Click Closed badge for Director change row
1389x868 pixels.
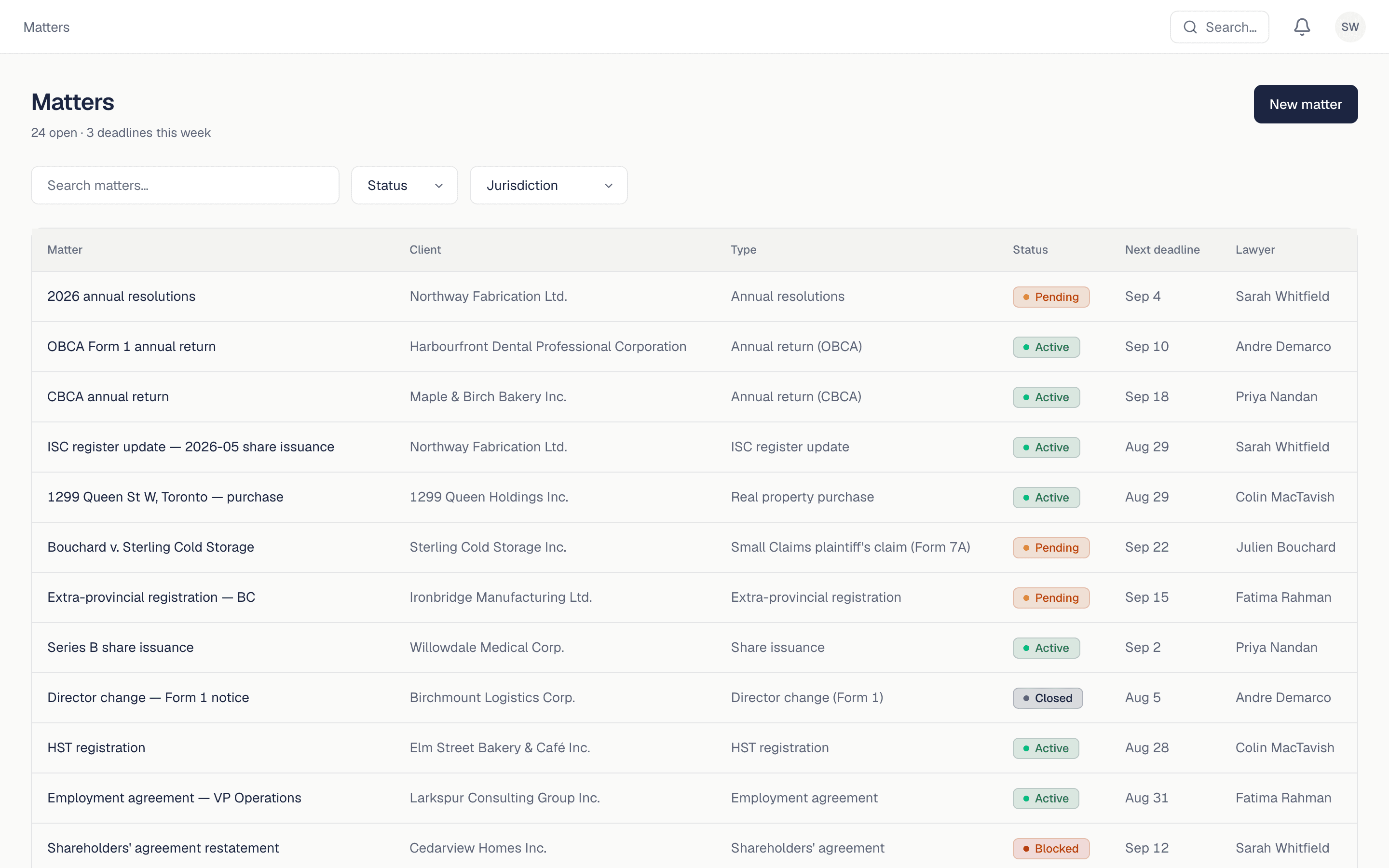[x=1048, y=698]
